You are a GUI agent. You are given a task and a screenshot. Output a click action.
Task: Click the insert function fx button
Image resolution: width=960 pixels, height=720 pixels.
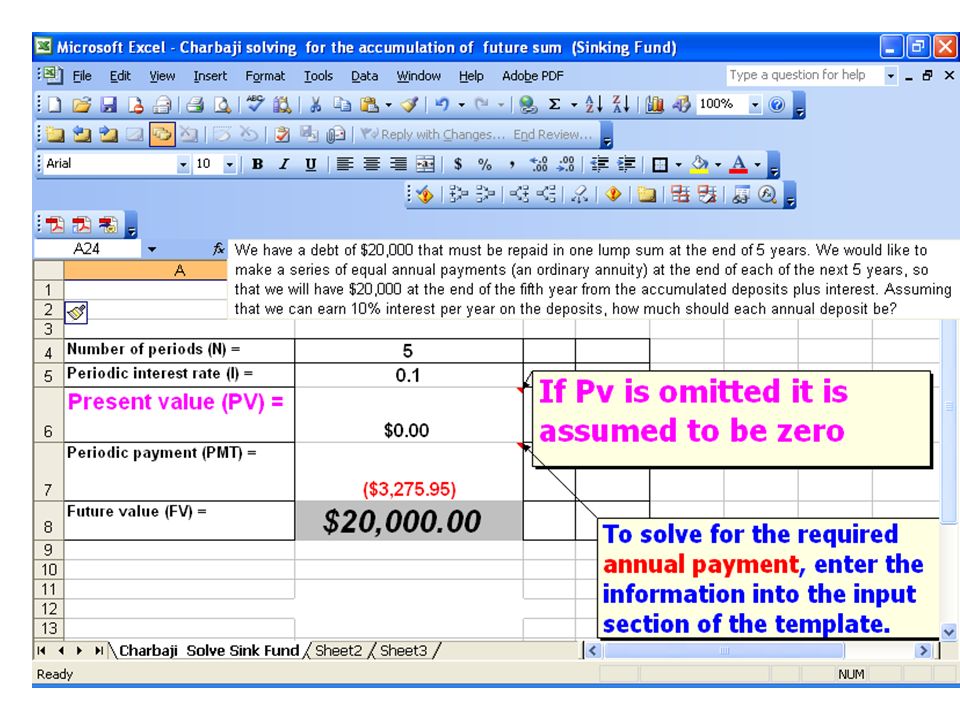point(218,249)
